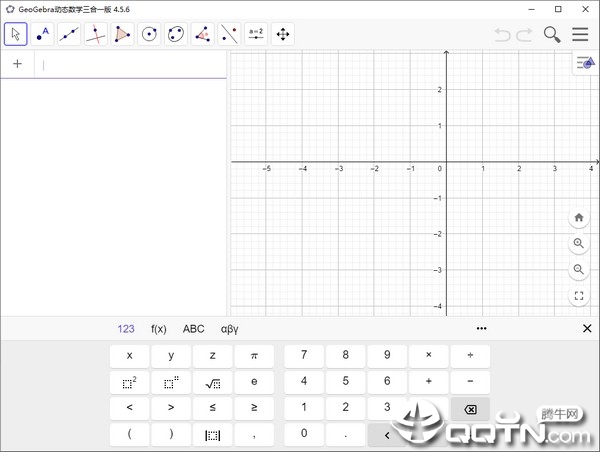Tap the π key

(254, 356)
